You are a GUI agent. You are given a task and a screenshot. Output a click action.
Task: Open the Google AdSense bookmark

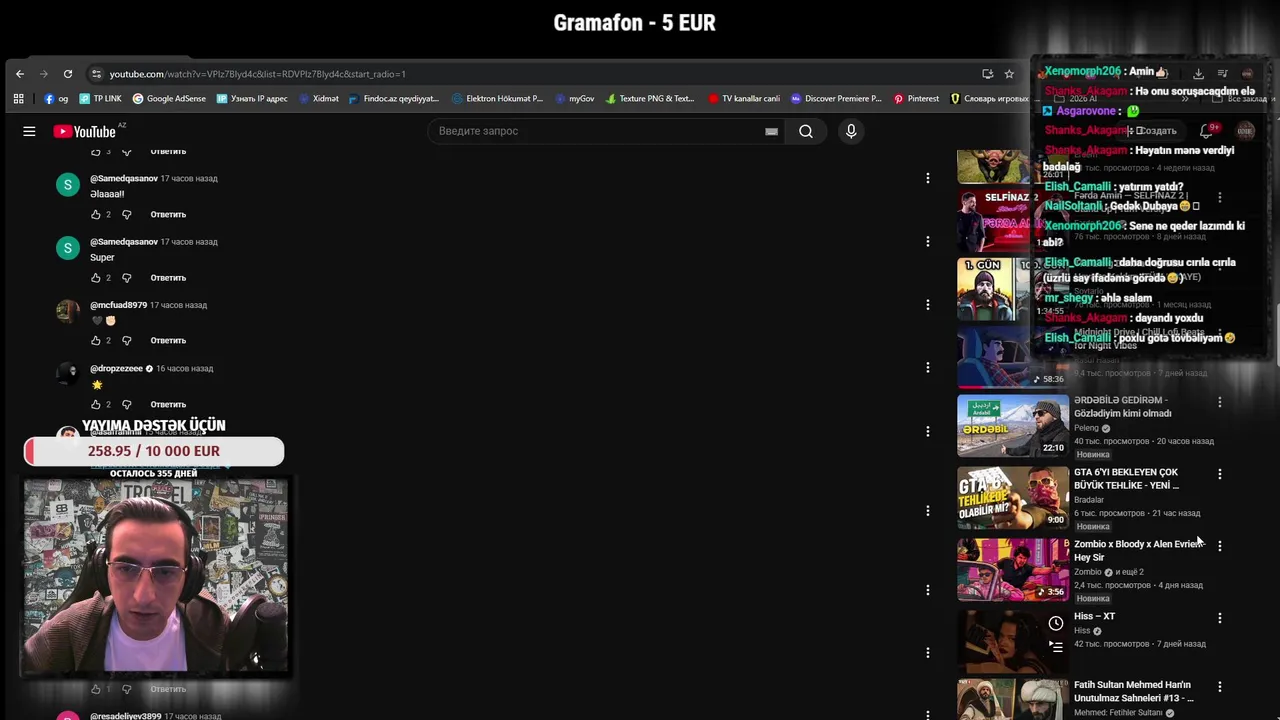(x=169, y=99)
